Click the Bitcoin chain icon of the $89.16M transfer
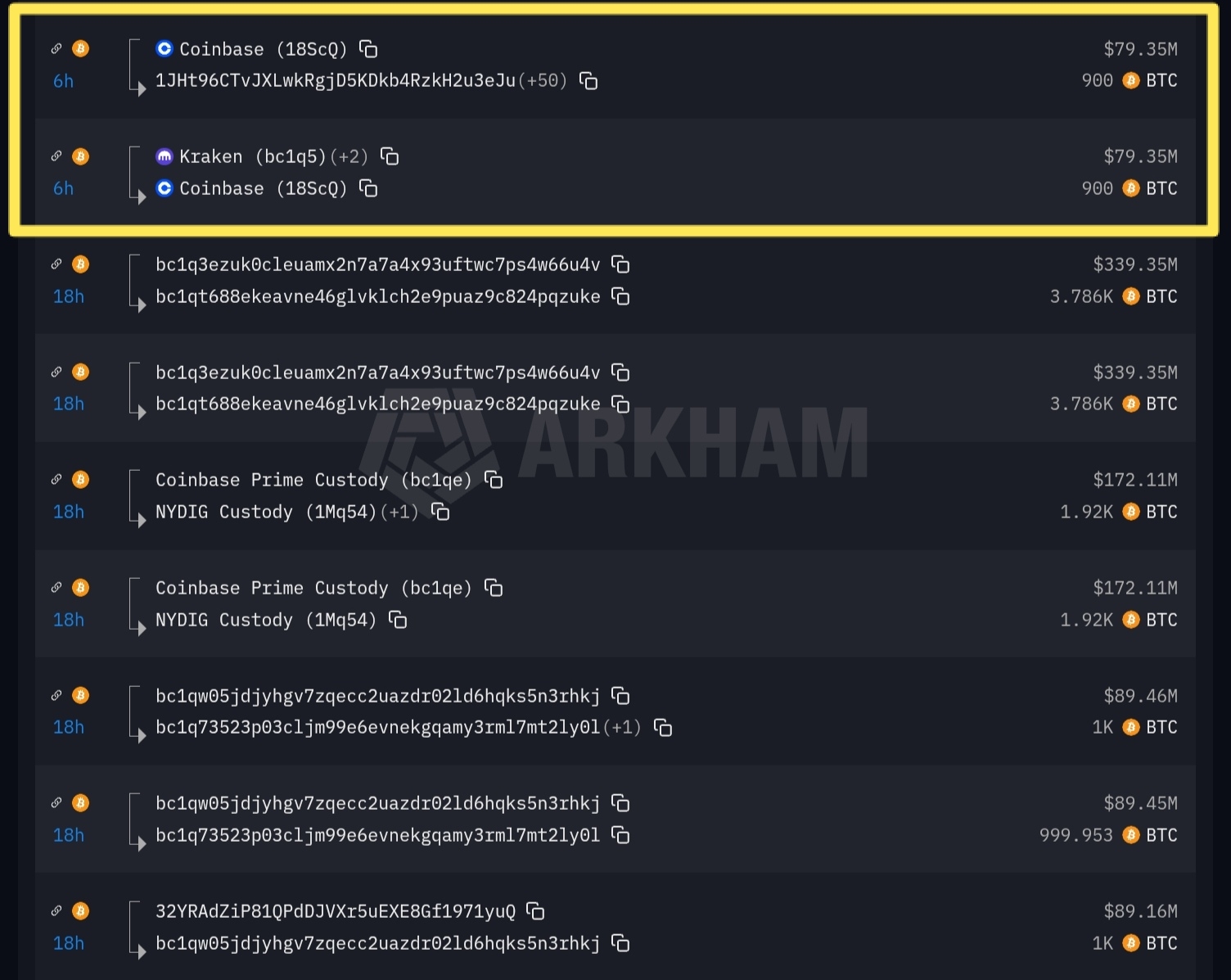 tap(80, 910)
